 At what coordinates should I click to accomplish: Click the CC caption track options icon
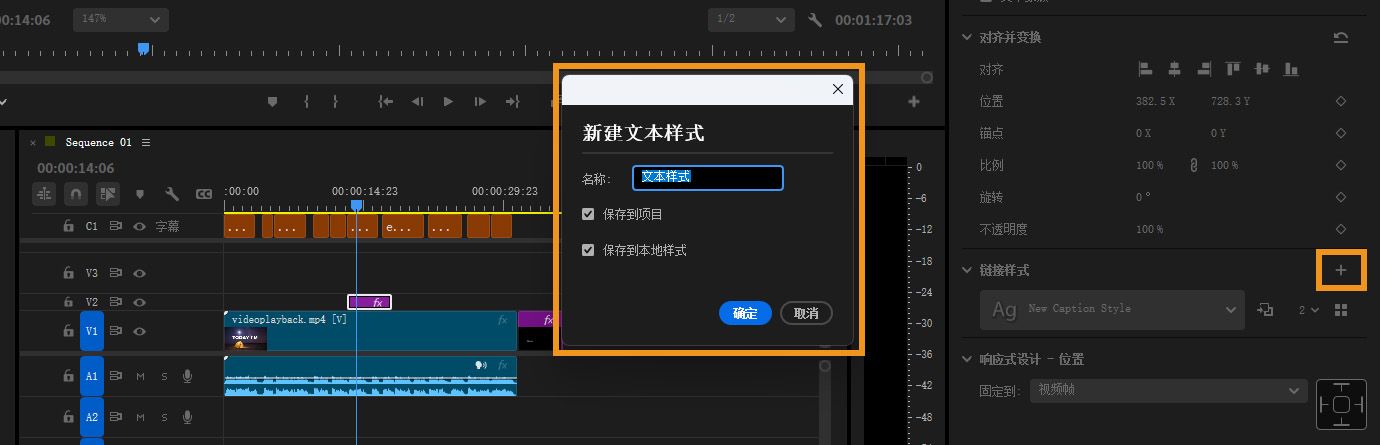[204, 194]
